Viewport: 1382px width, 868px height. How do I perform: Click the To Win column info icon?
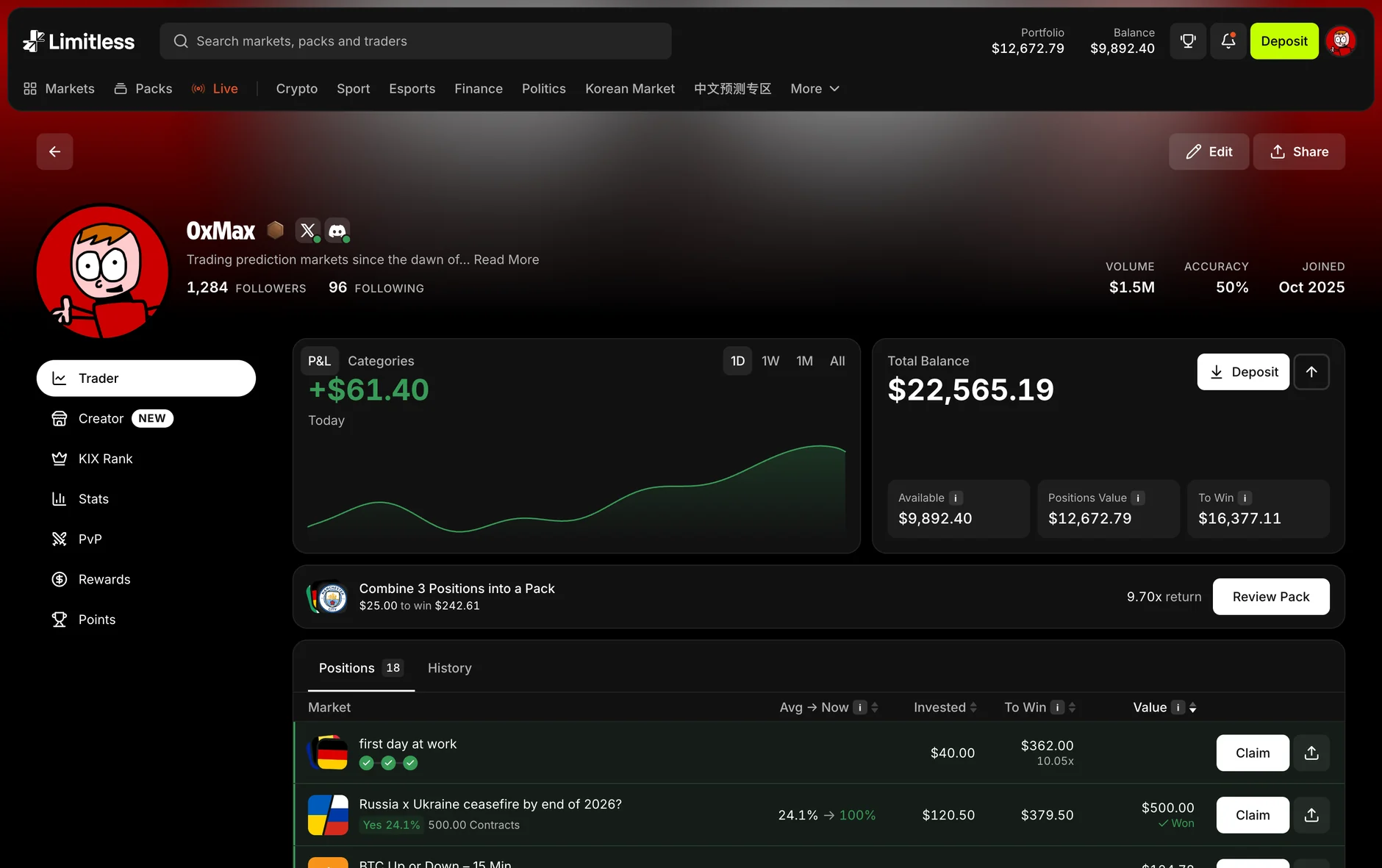click(1057, 707)
